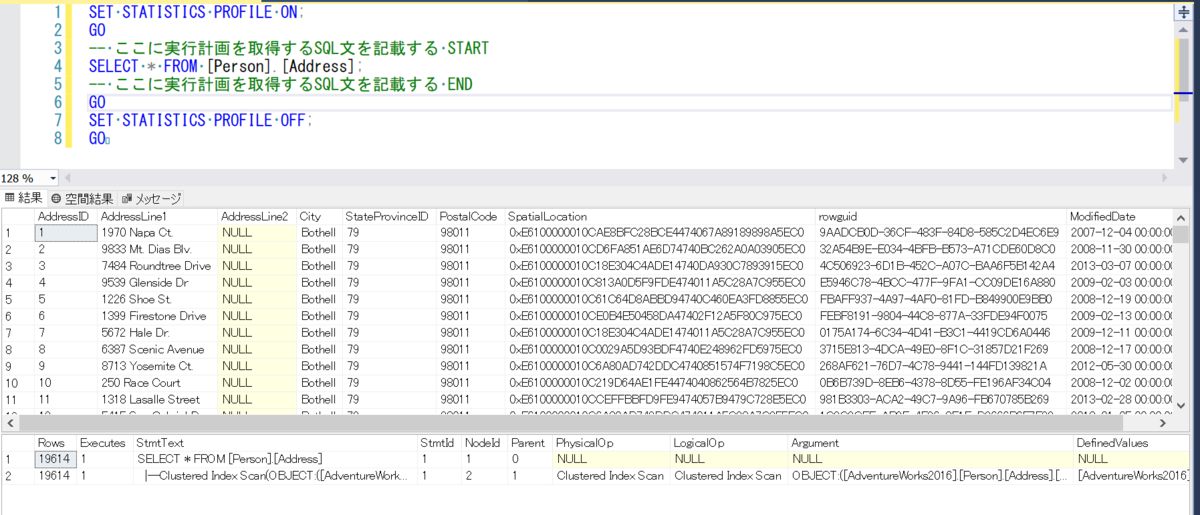Click the StmtText column header

tap(274, 442)
